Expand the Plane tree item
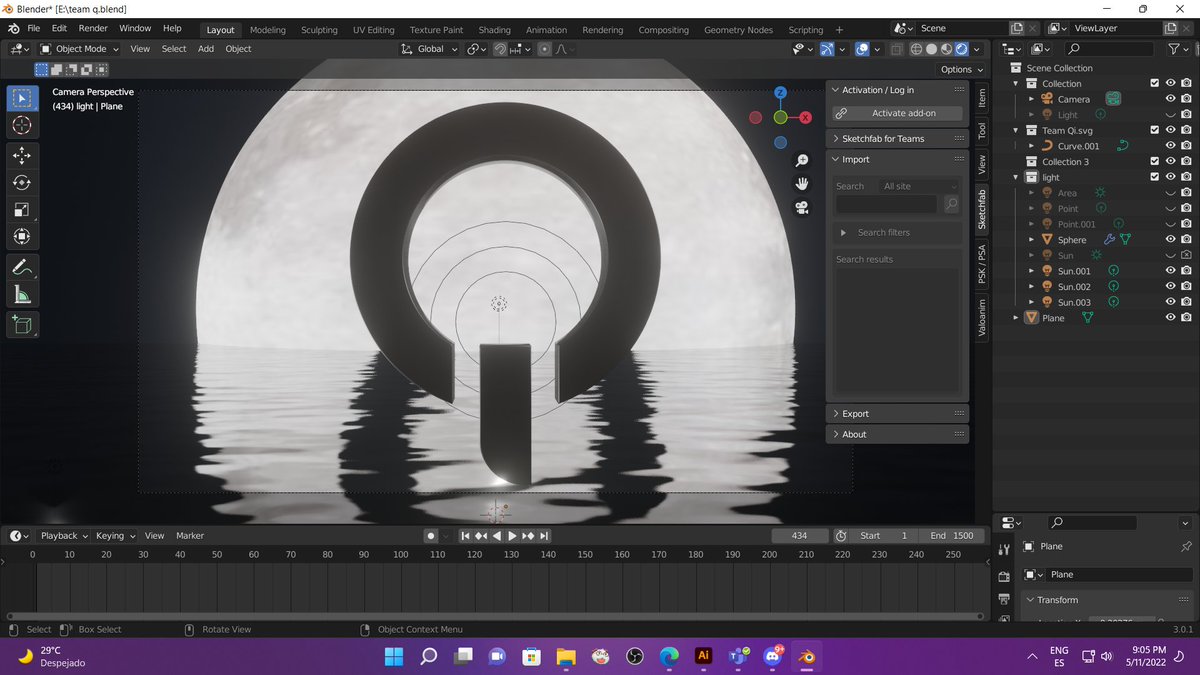 [x=1017, y=317]
